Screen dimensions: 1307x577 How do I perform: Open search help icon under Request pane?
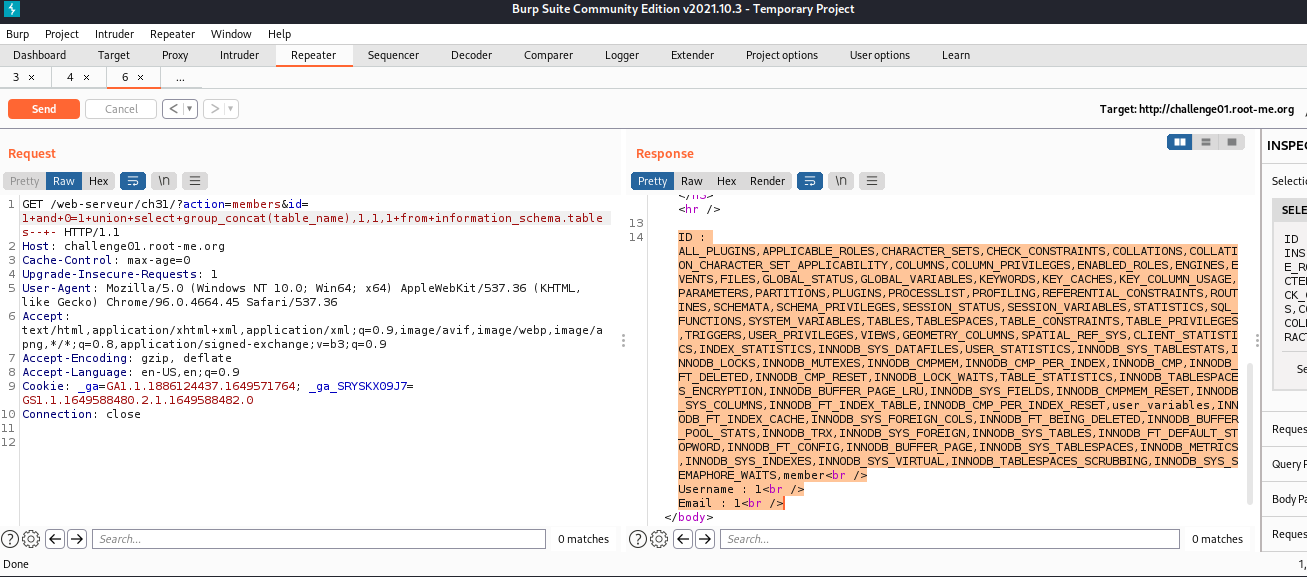(10, 539)
